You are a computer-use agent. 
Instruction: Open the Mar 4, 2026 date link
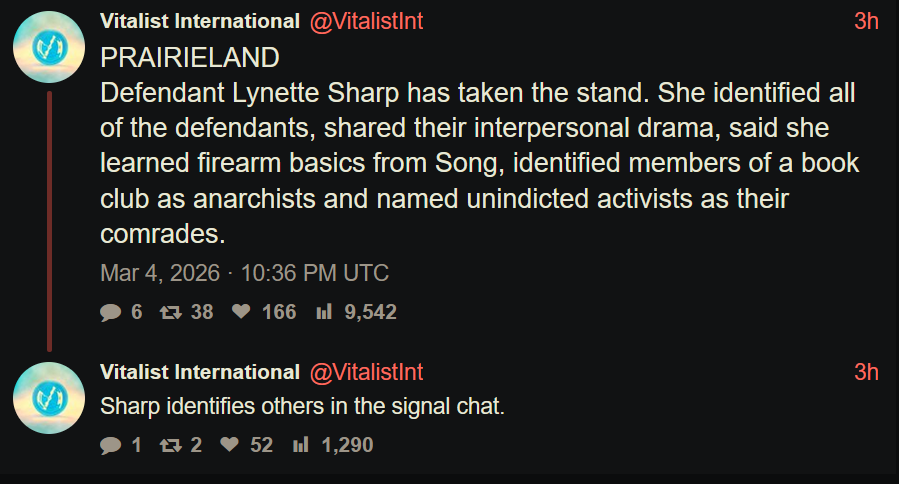(x=244, y=272)
